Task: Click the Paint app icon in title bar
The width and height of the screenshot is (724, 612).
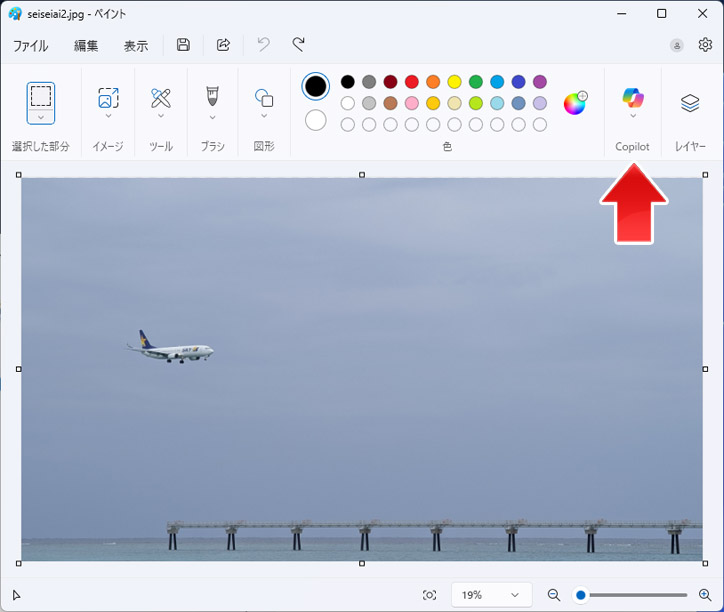Action: pyautogui.click(x=15, y=14)
